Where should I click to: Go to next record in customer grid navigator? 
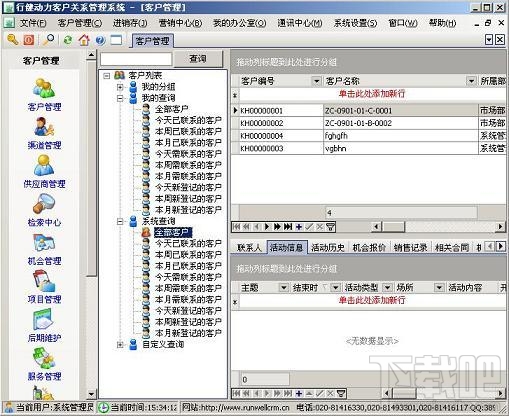267,227
